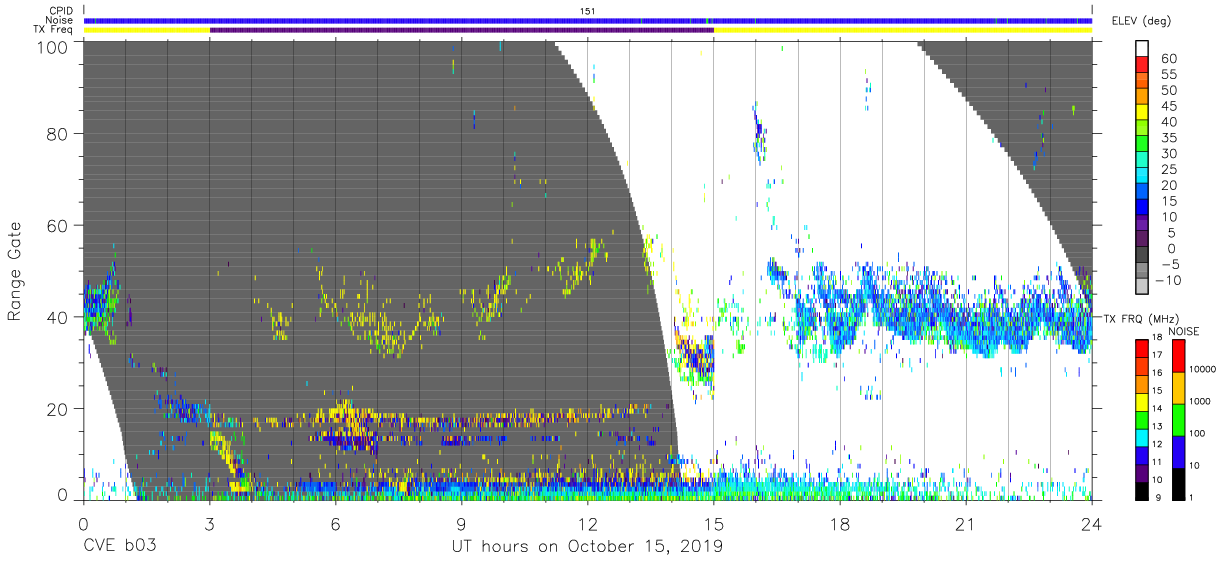
Task: Select the 60 value on elevation scale
Action: coord(1168,59)
